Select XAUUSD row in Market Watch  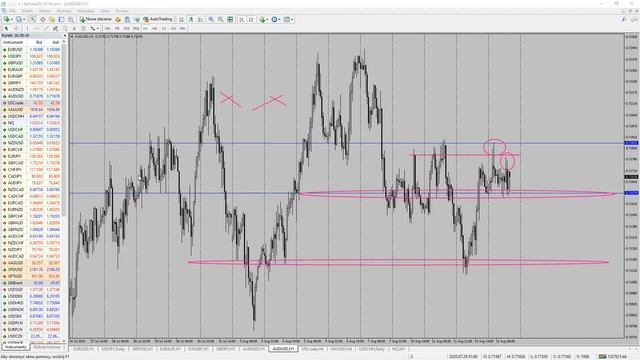[32, 110]
